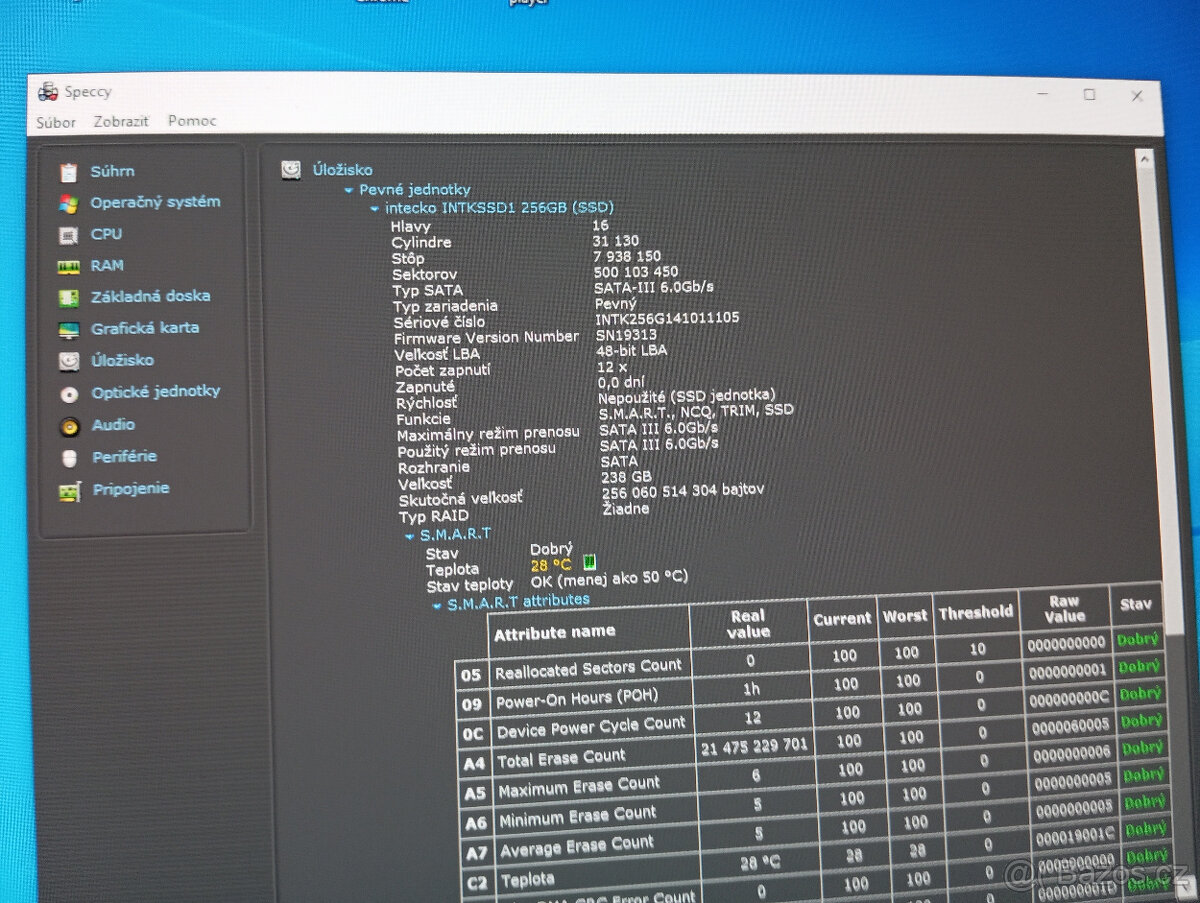Collapse the Pevné jednotky tree node
The height and width of the screenshot is (903, 1200).
[348, 190]
